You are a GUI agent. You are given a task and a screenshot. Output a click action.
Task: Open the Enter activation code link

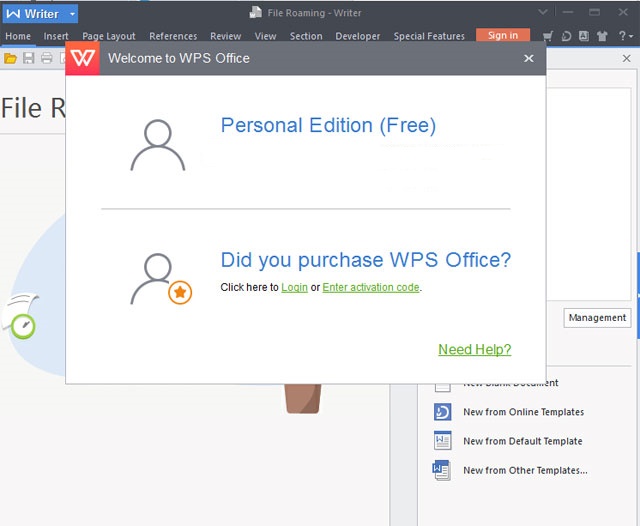click(371, 287)
